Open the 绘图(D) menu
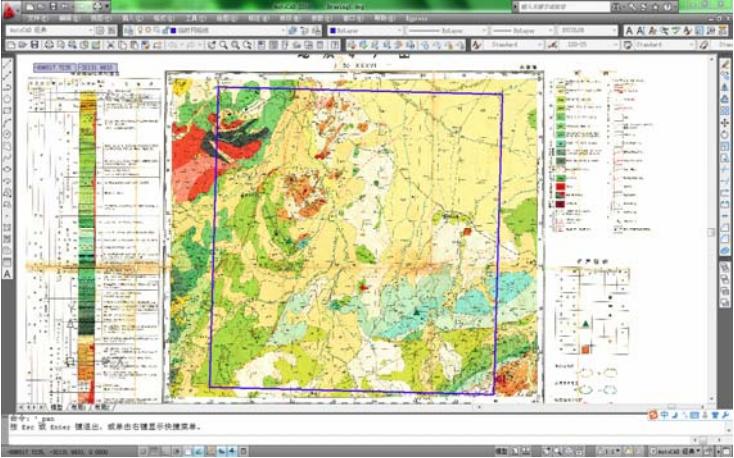 227,18
